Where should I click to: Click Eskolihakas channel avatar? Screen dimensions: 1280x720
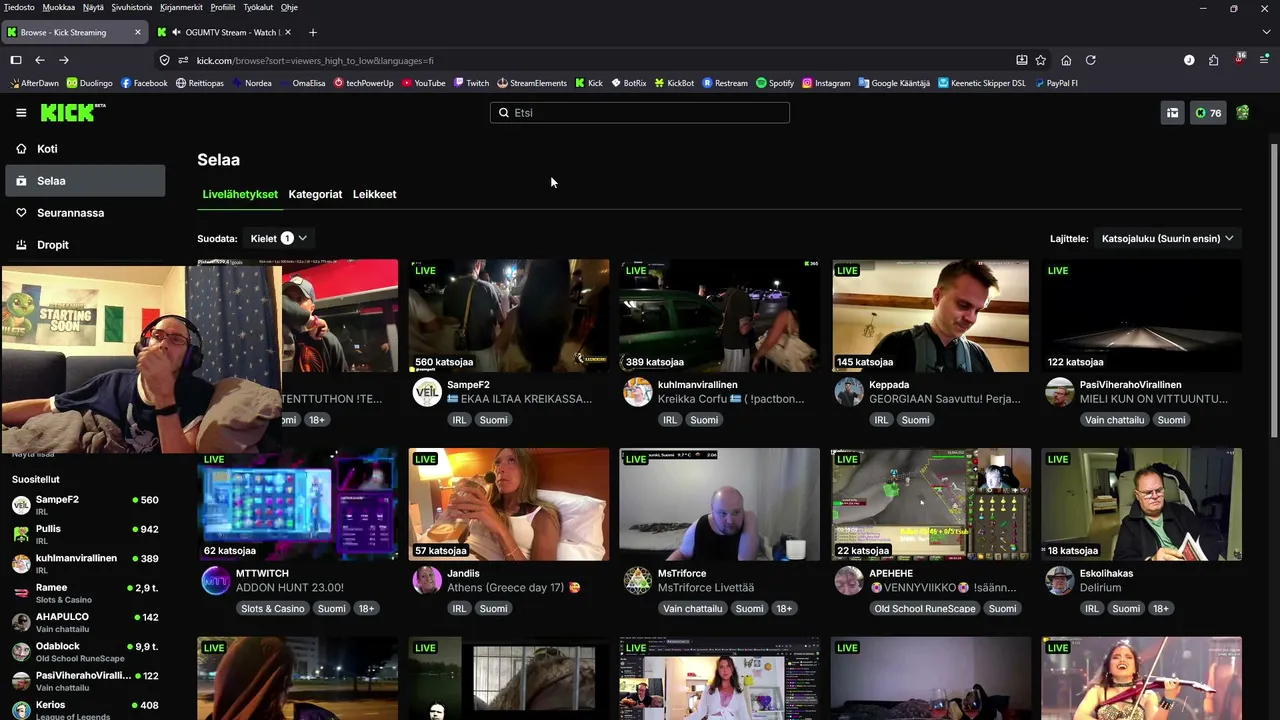[x=1060, y=581]
